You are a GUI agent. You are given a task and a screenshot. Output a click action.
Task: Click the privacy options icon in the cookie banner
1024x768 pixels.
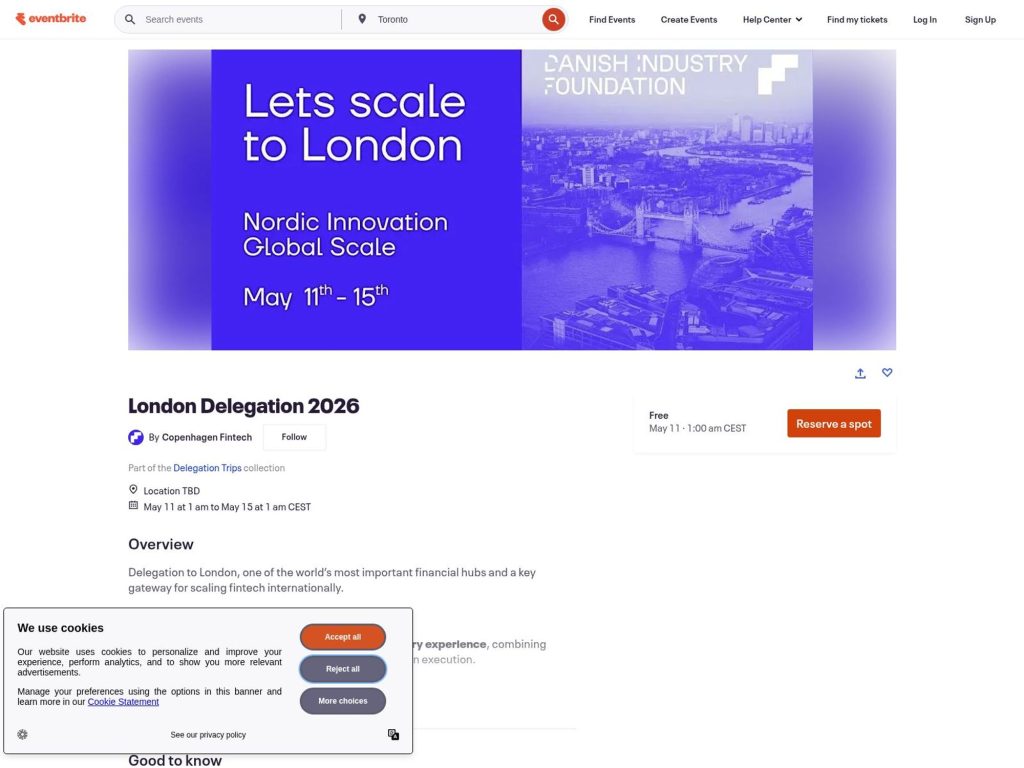[x=394, y=734]
